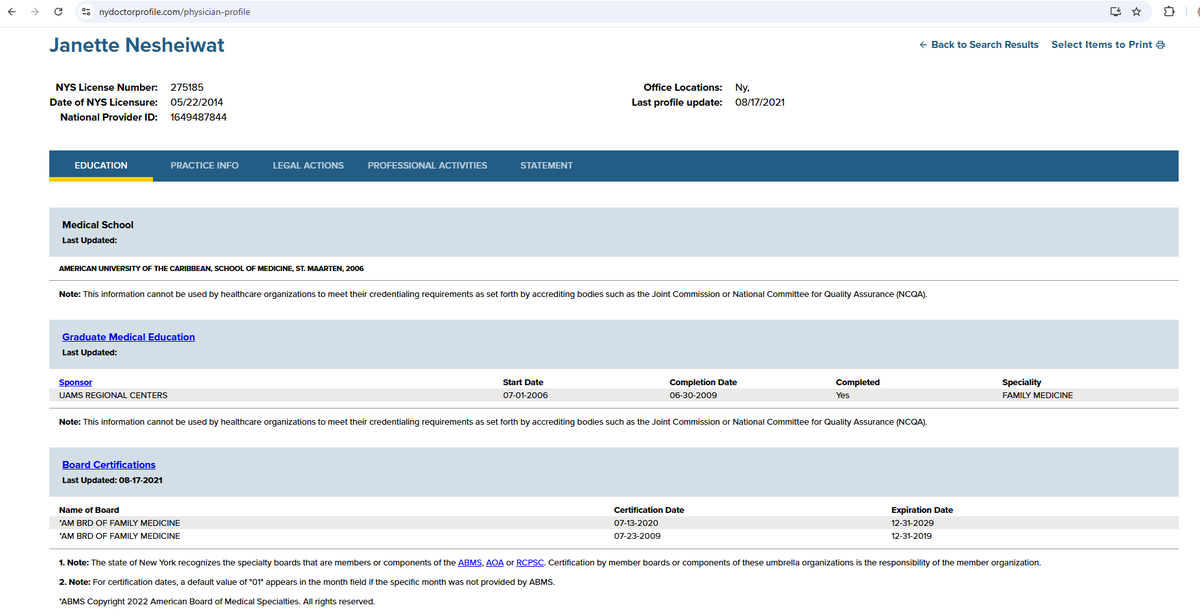Open the browser extensions puzzle icon
The height and width of the screenshot is (616, 1200).
coord(1169,12)
